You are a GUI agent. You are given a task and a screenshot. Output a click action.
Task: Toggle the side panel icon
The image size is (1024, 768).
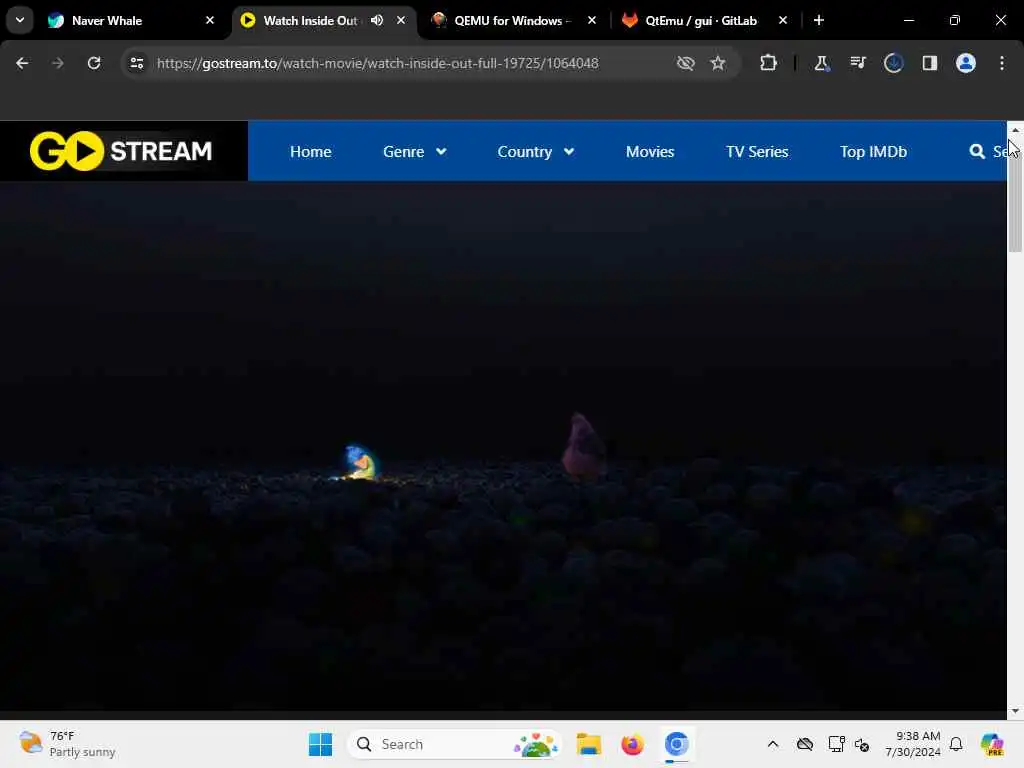coord(929,63)
